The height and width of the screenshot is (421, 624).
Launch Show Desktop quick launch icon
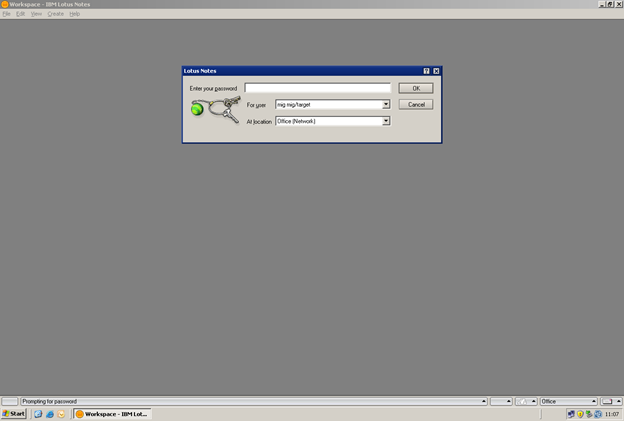(x=38, y=414)
